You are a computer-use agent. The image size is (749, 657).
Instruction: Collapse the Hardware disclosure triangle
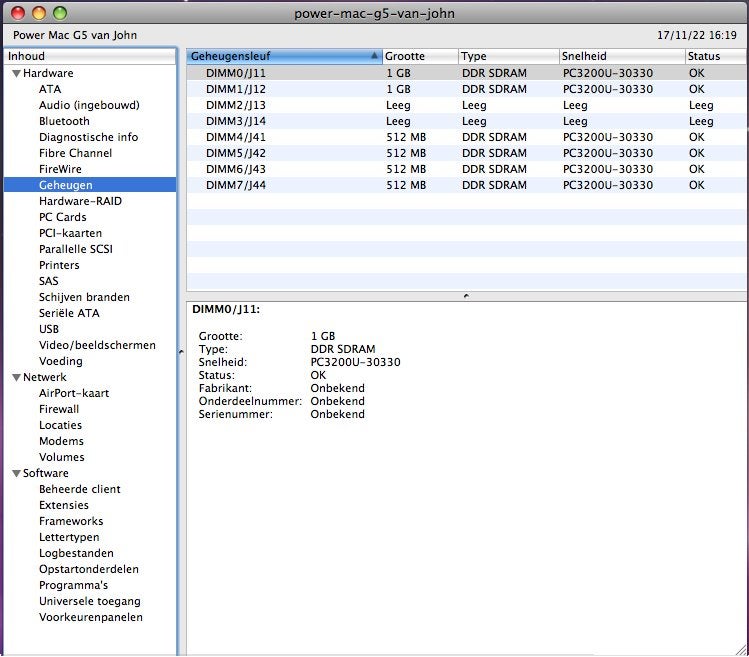click(16, 74)
